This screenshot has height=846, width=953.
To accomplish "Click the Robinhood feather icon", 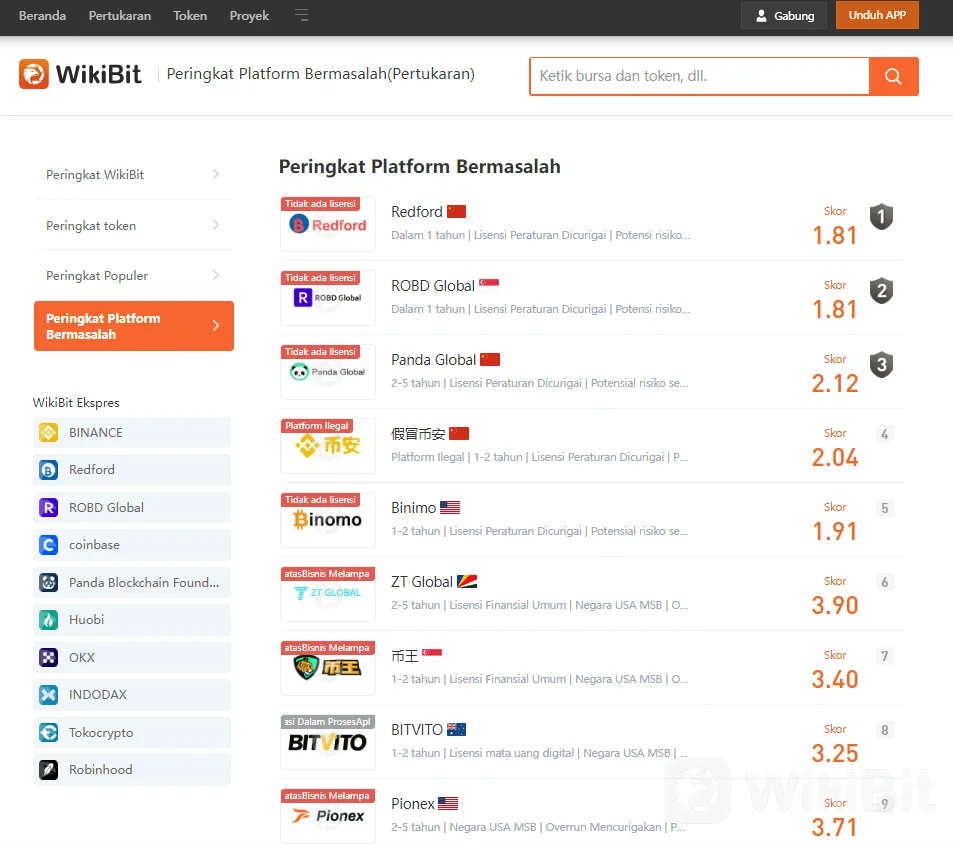I will point(49,770).
